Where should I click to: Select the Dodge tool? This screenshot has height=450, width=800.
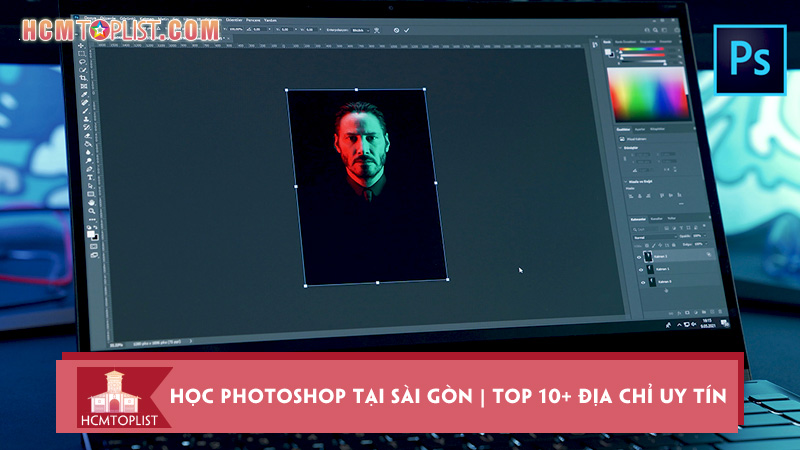point(89,161)
